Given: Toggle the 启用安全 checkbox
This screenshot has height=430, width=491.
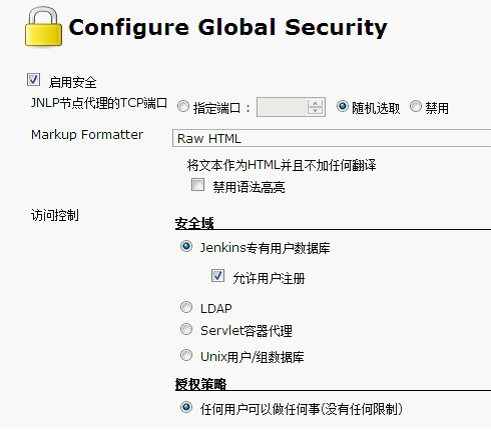Looking at the screenshot, I should tap(33, 80).
